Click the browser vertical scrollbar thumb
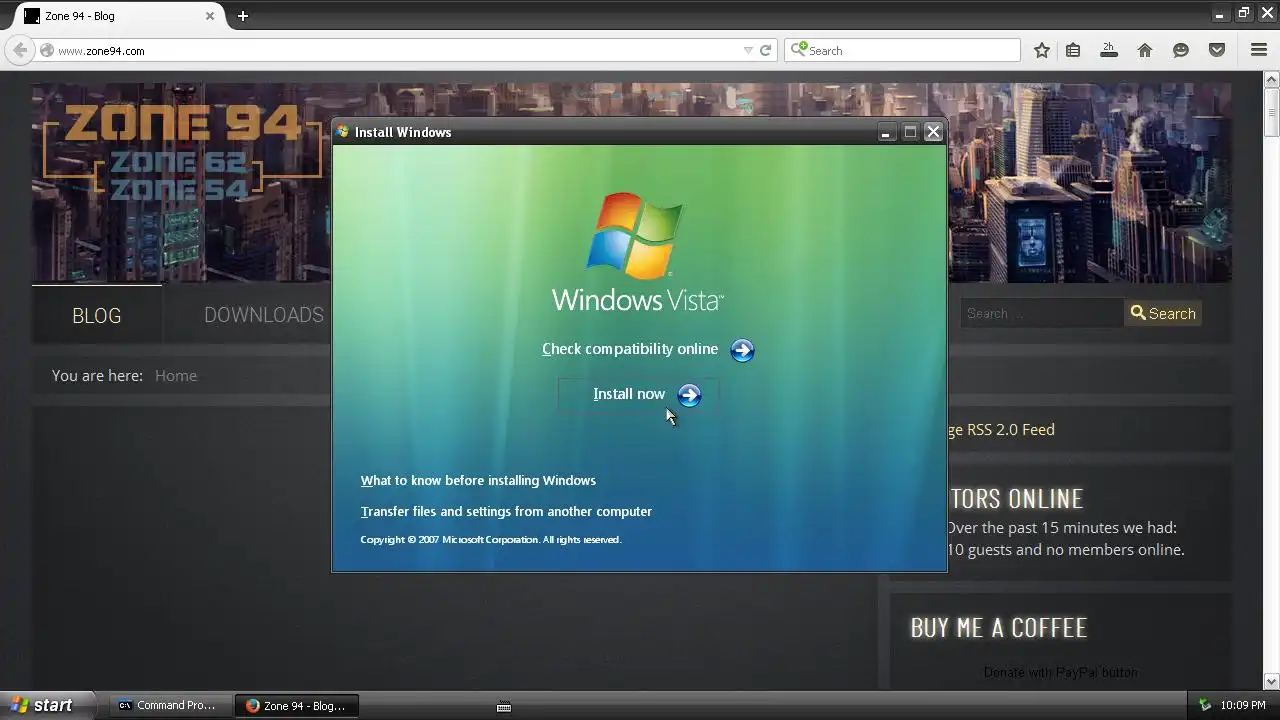The width and height of the screenshot is (1280, 720). 1272,111
